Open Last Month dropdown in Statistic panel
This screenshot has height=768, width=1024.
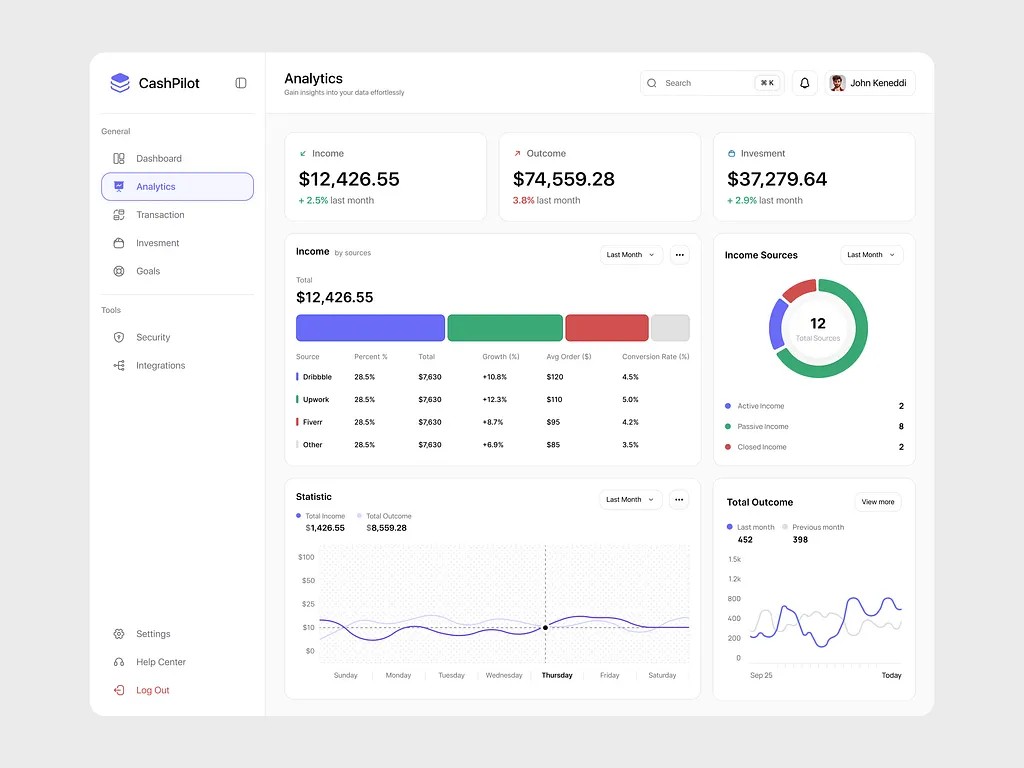click(x=631, y=499)
